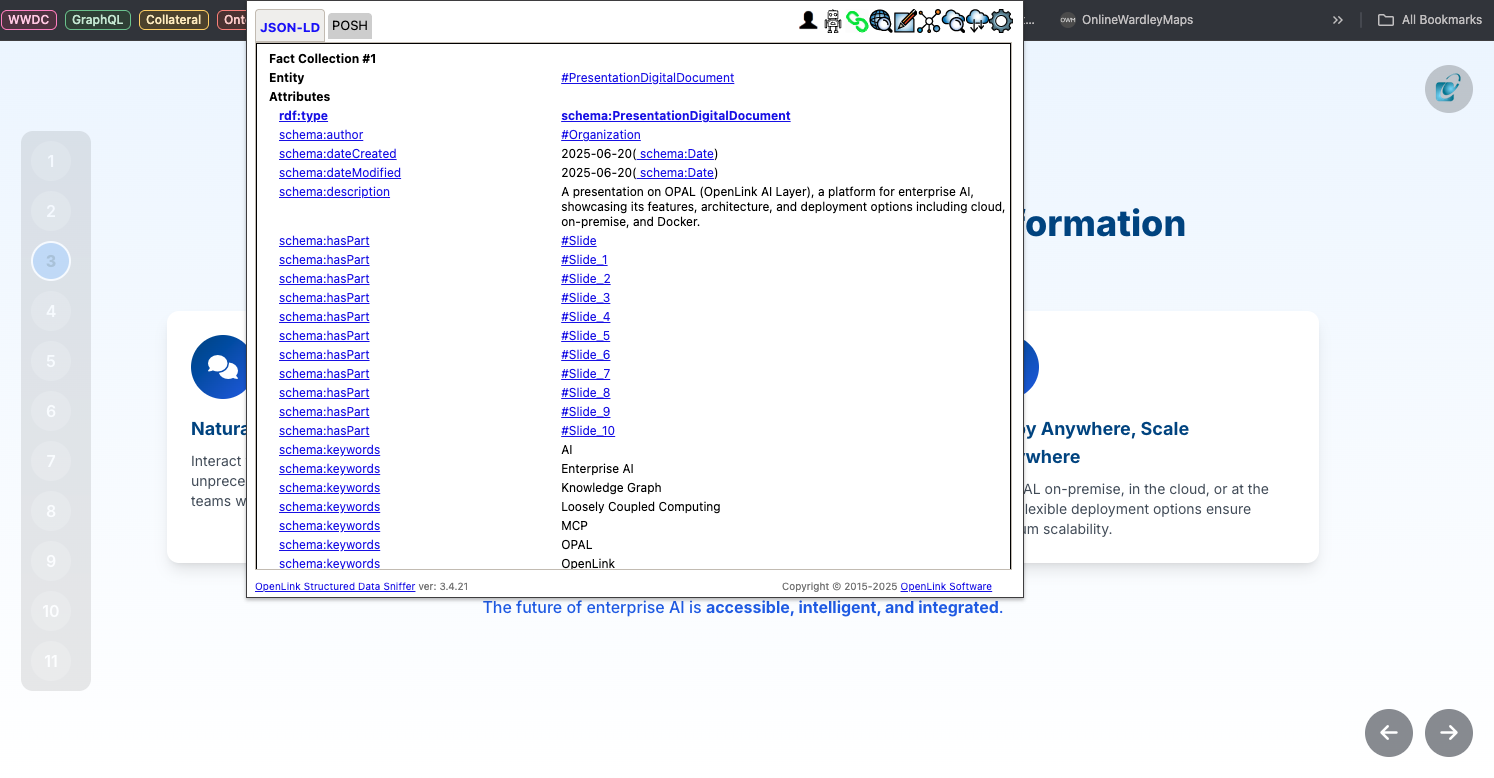Image resolution: width=1494 pixels, height=778 pixels.
Task: Click the schema:dateCreated property link
Action: click(x=338, y=154)
